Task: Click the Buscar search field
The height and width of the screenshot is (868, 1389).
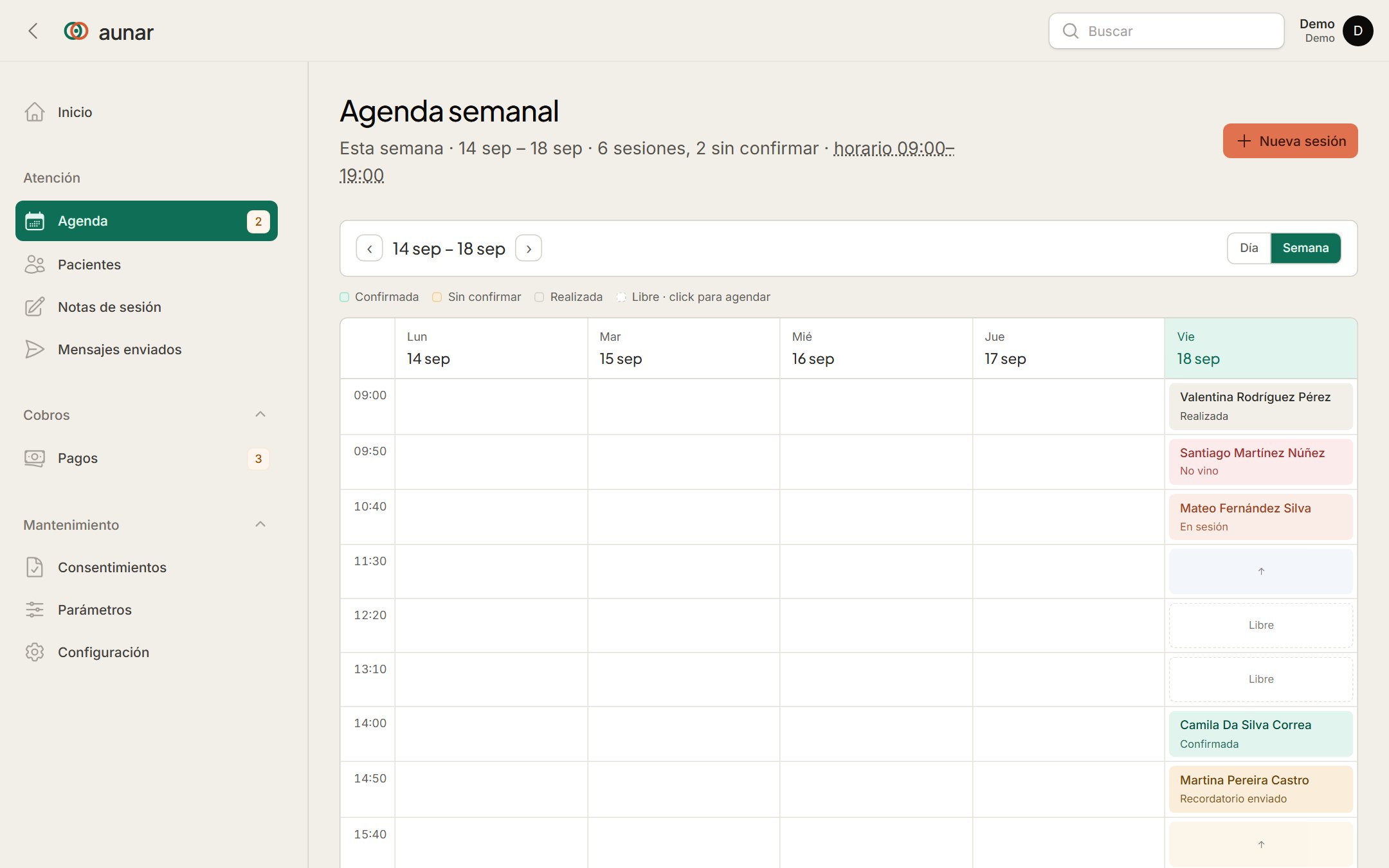Action: 1166,31
